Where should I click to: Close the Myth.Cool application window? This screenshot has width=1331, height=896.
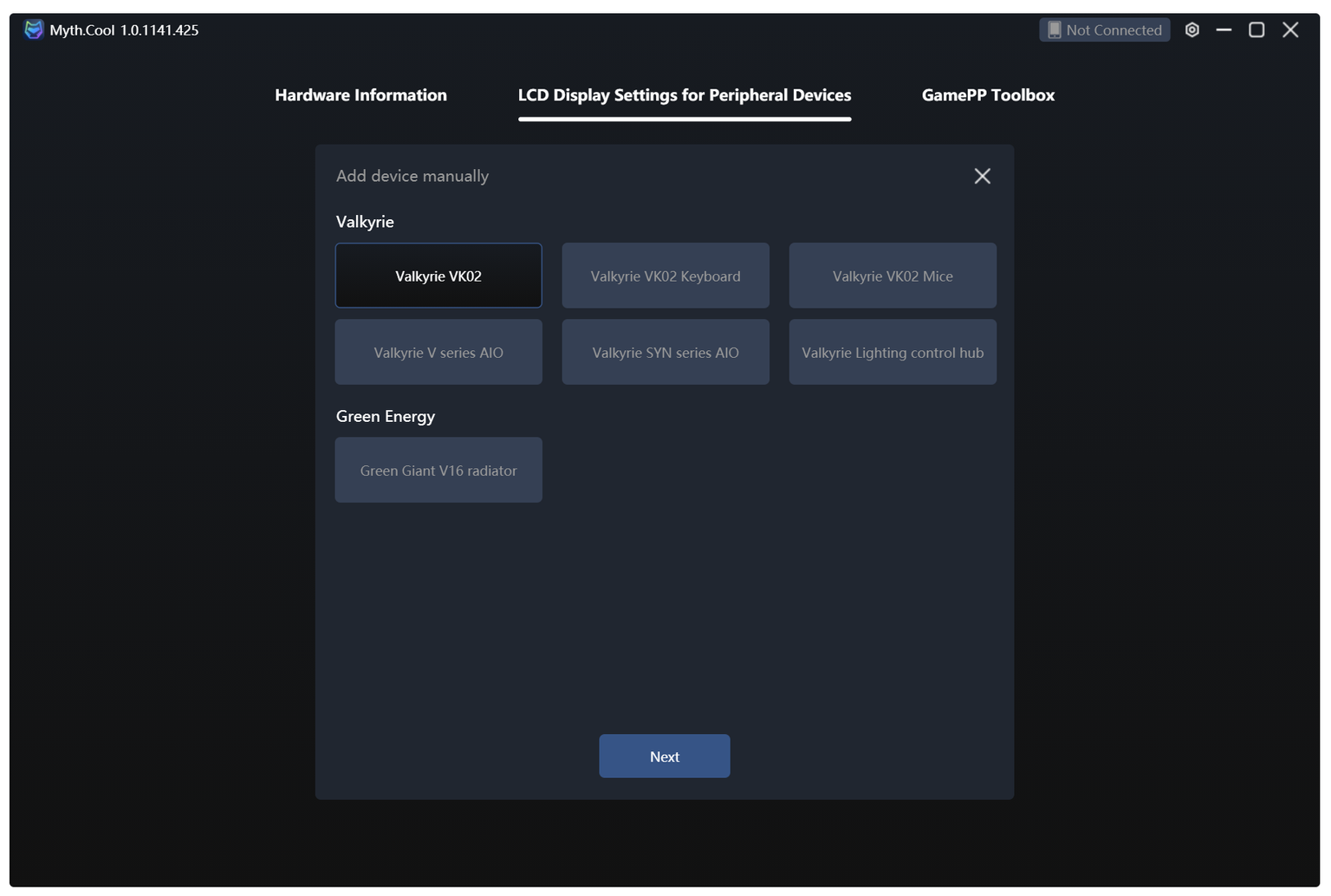1290,29
